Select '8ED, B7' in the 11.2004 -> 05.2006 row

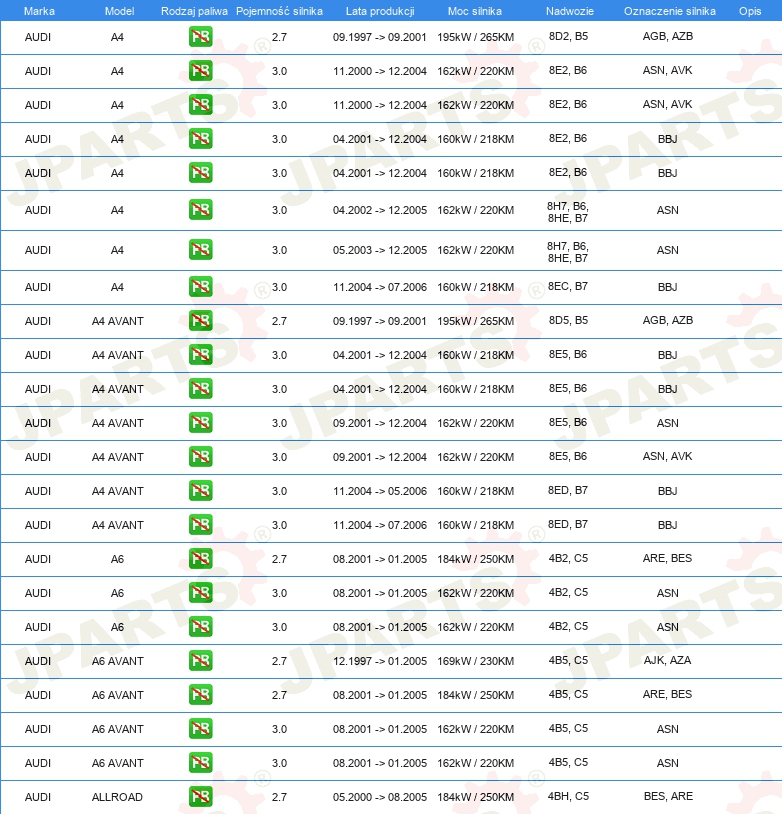point(568,491)
